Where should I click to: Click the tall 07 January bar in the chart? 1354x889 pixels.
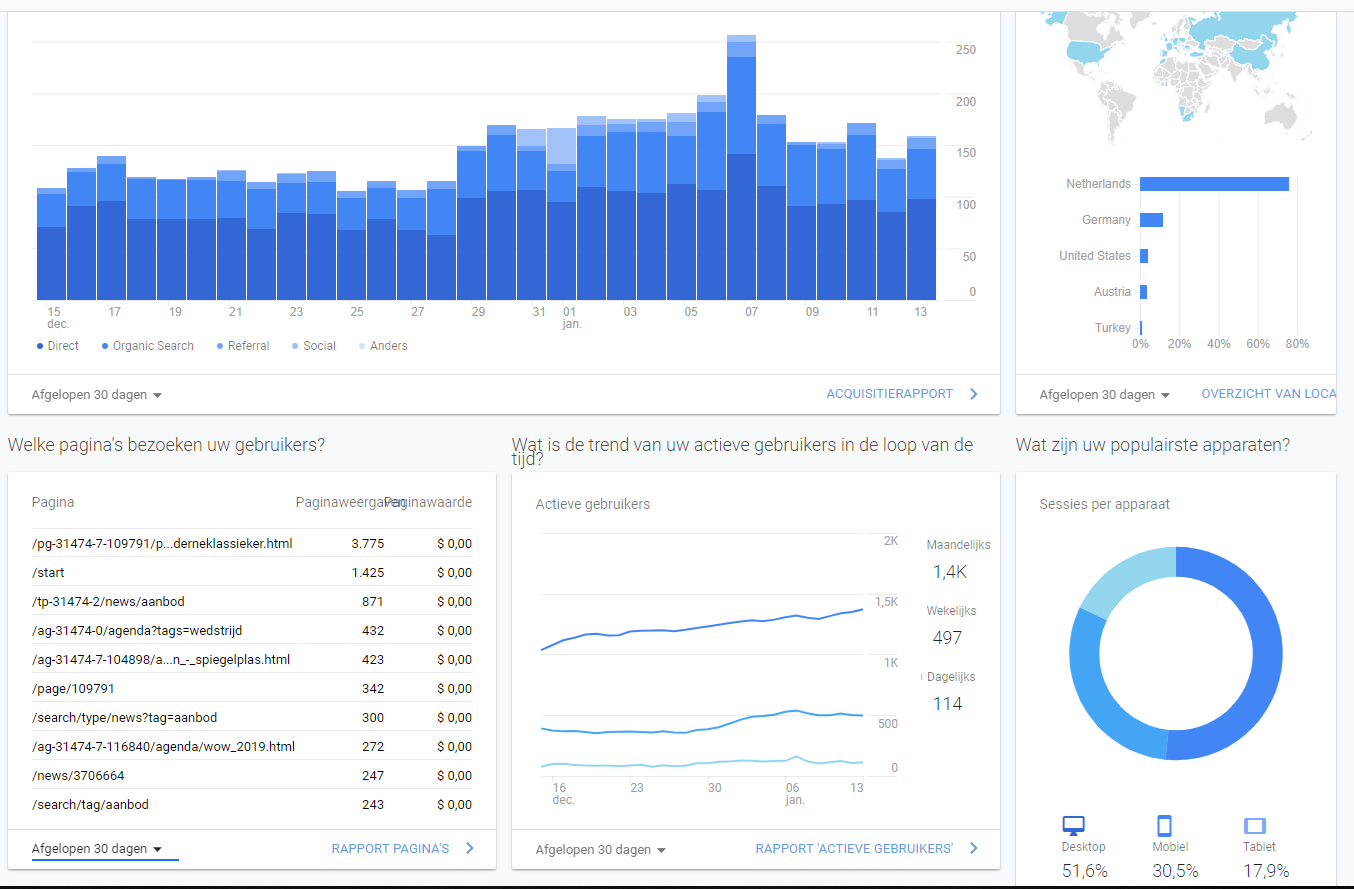pos(741,168)
